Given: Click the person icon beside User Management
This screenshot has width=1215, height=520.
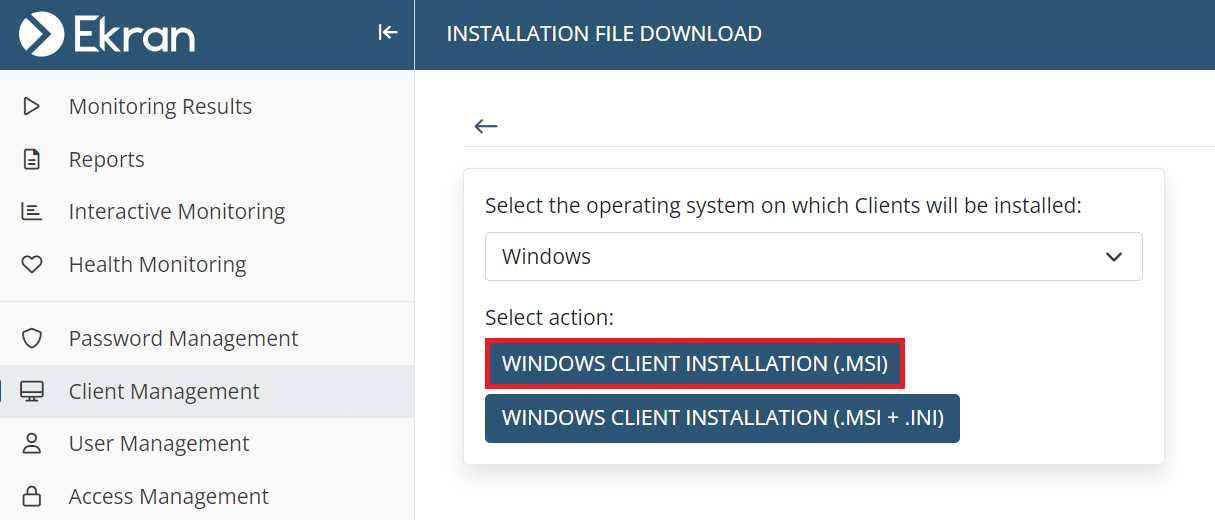Looking at the screenshot, I should (32, 443).
